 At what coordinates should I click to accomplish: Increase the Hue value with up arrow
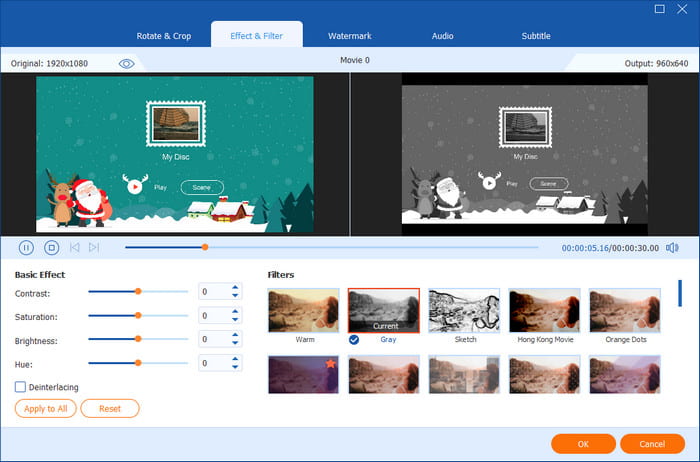pyautogui.click(x=236, y=359)
